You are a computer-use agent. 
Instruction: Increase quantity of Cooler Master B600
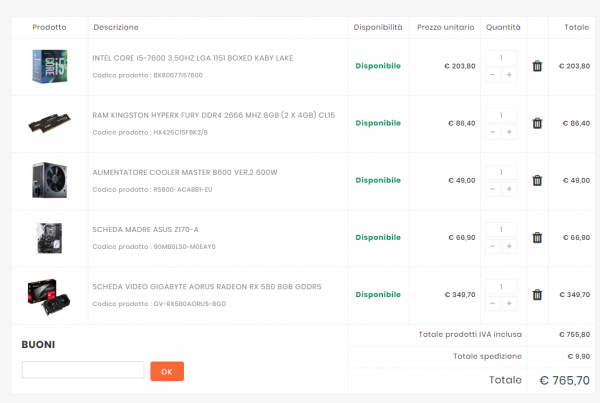[509, 189]
